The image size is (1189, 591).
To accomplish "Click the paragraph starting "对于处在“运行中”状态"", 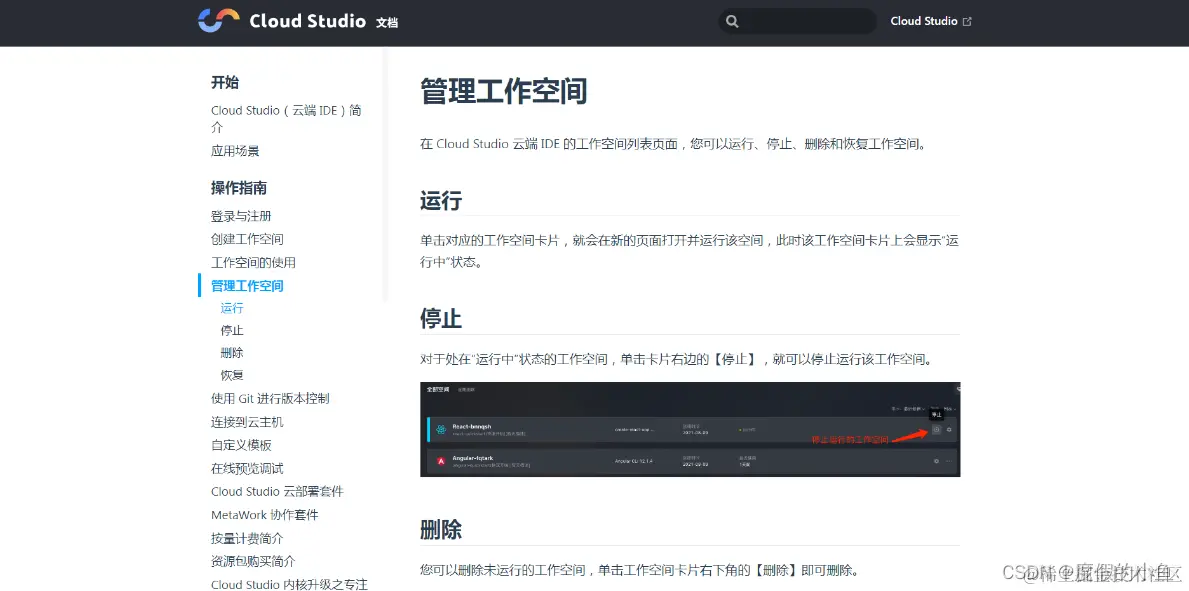I will [x=675, y=359].
